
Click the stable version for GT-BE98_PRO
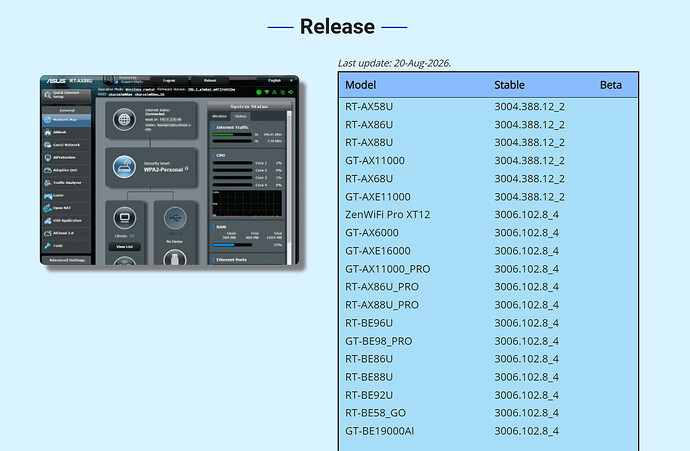pos(526,341)
